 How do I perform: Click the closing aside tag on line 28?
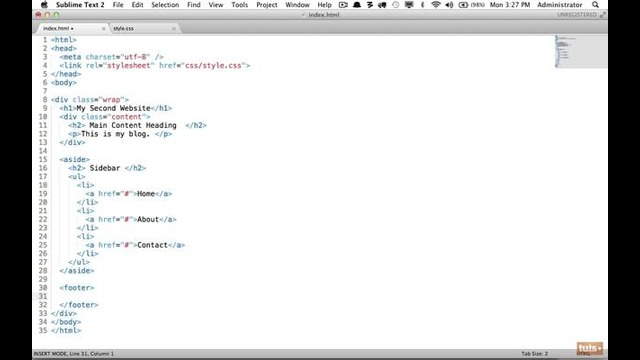point(77,271)
